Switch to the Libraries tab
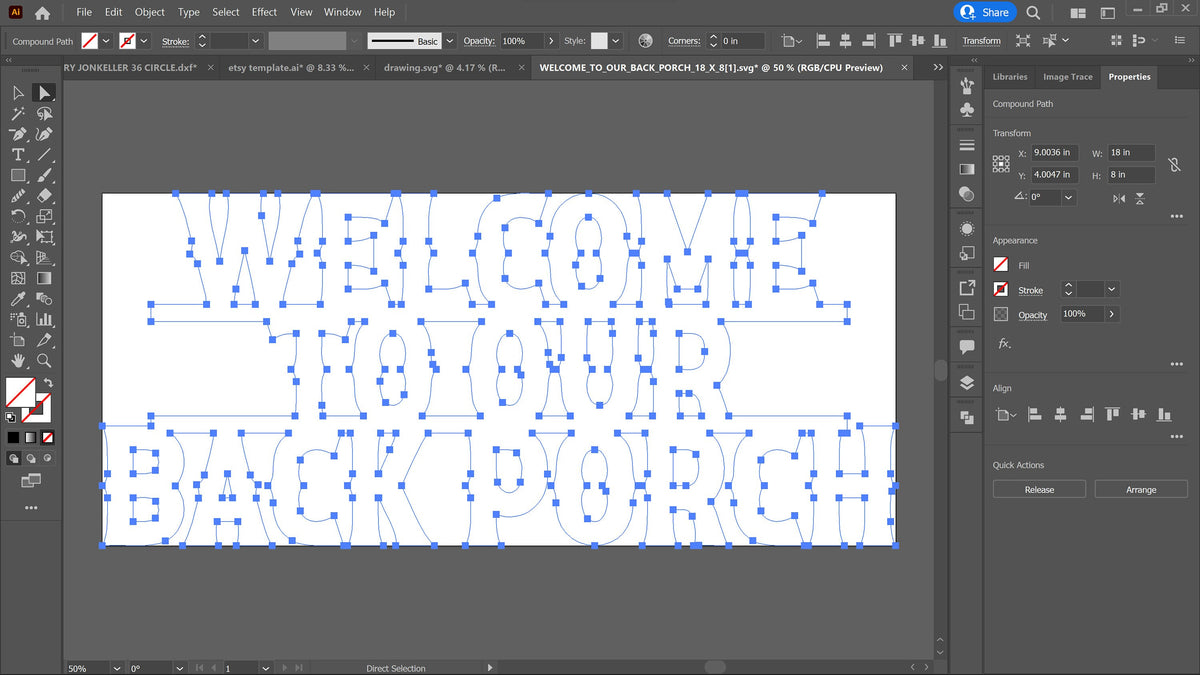 tap(1010, 77)
